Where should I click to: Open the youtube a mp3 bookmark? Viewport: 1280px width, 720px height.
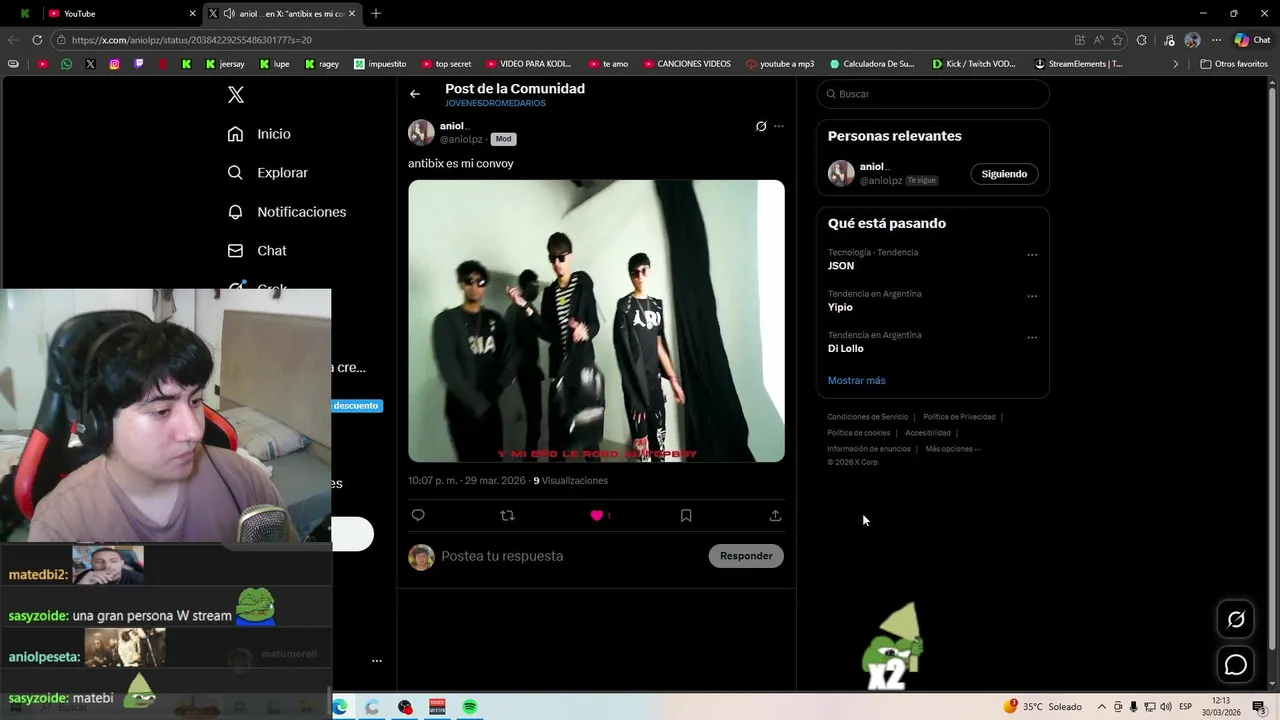[x=780, y=64]
